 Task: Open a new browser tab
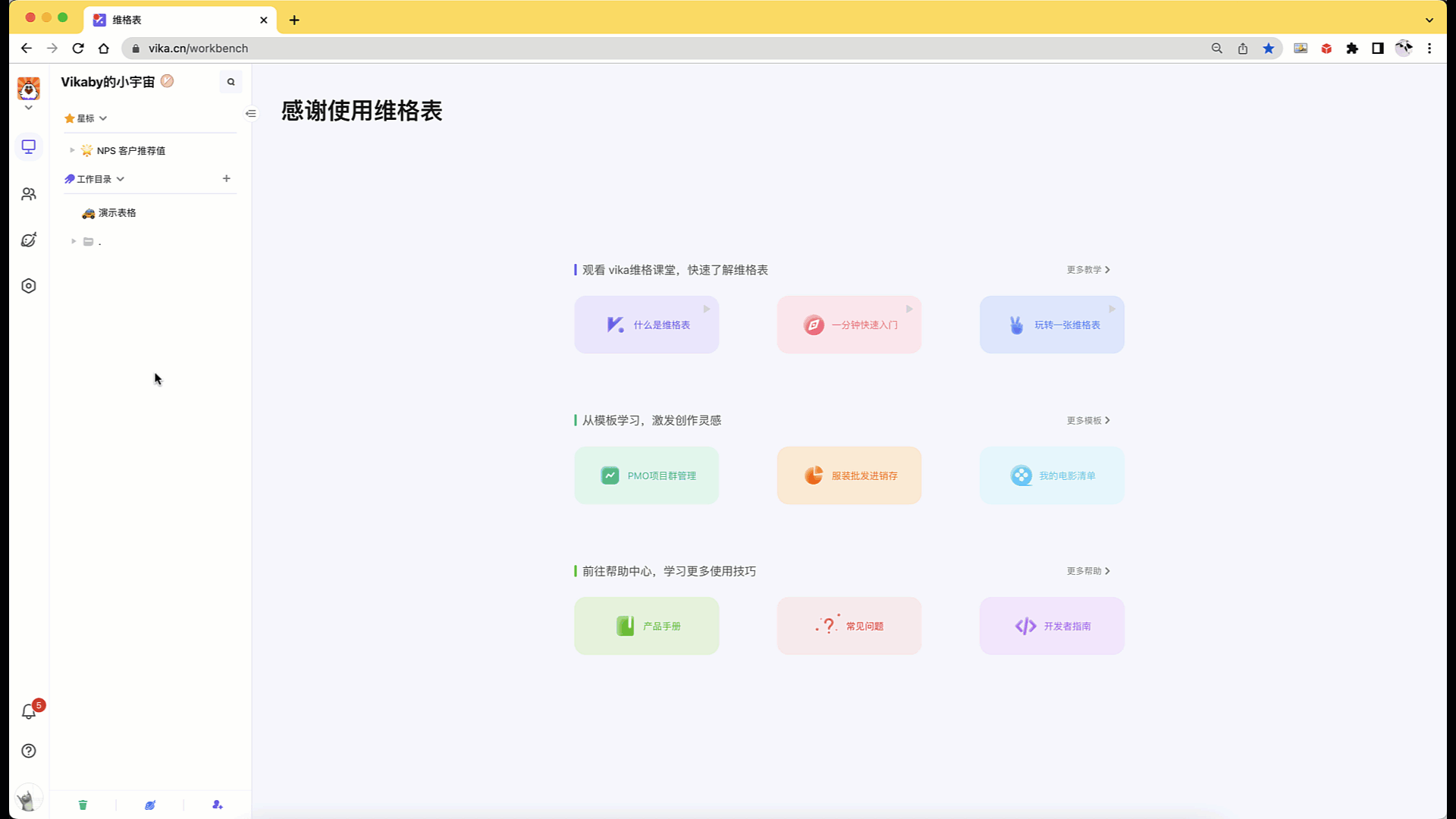[294, 20]
